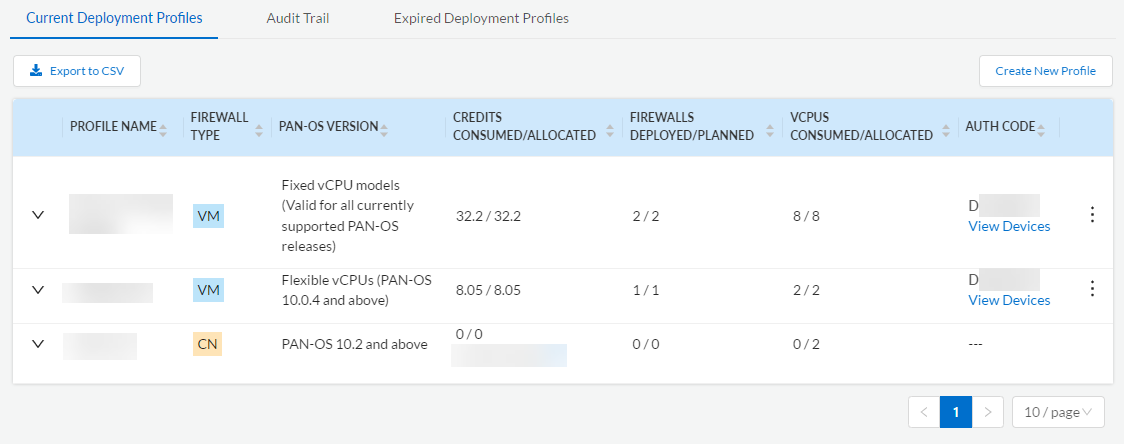Expand the Fixed vCPU models profile row
The height and width of the screenshot is (444, 1124).
pyautogui.click(x=38, y=215)
